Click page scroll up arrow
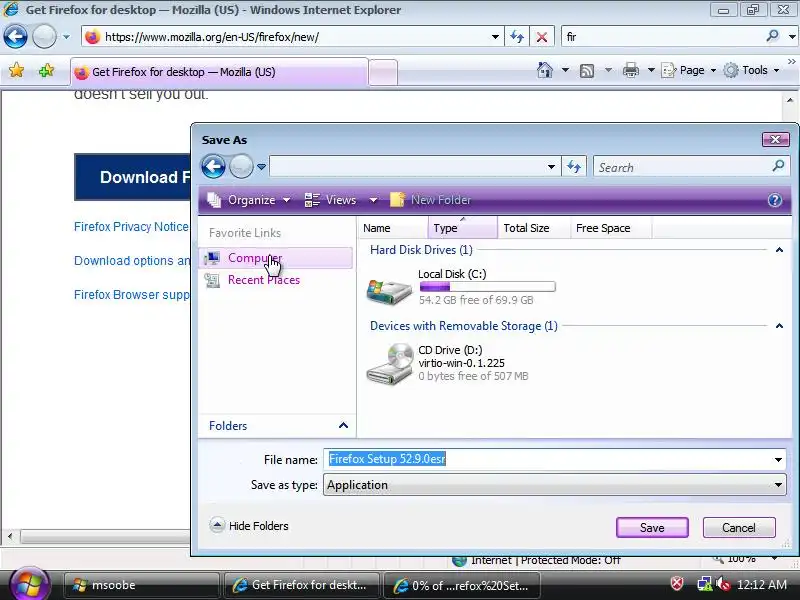The image size is (800, 600). click(790, 101)
